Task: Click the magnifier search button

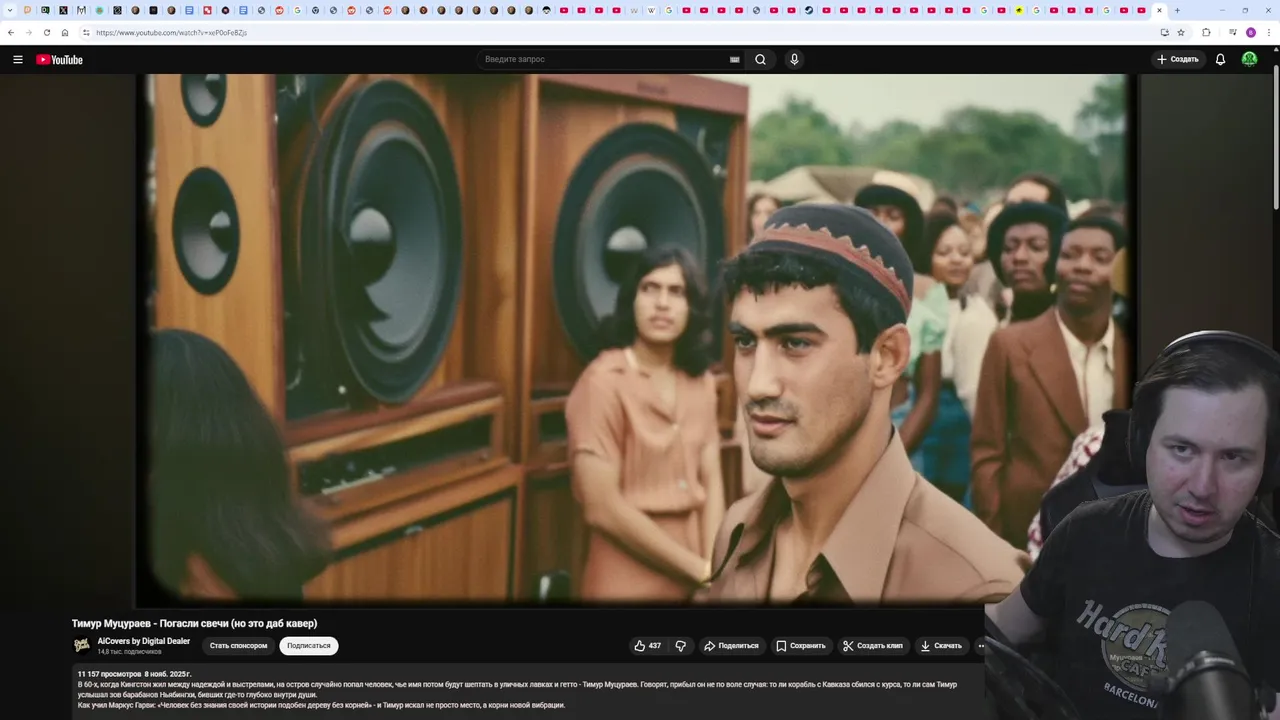Action: point(761,60)
